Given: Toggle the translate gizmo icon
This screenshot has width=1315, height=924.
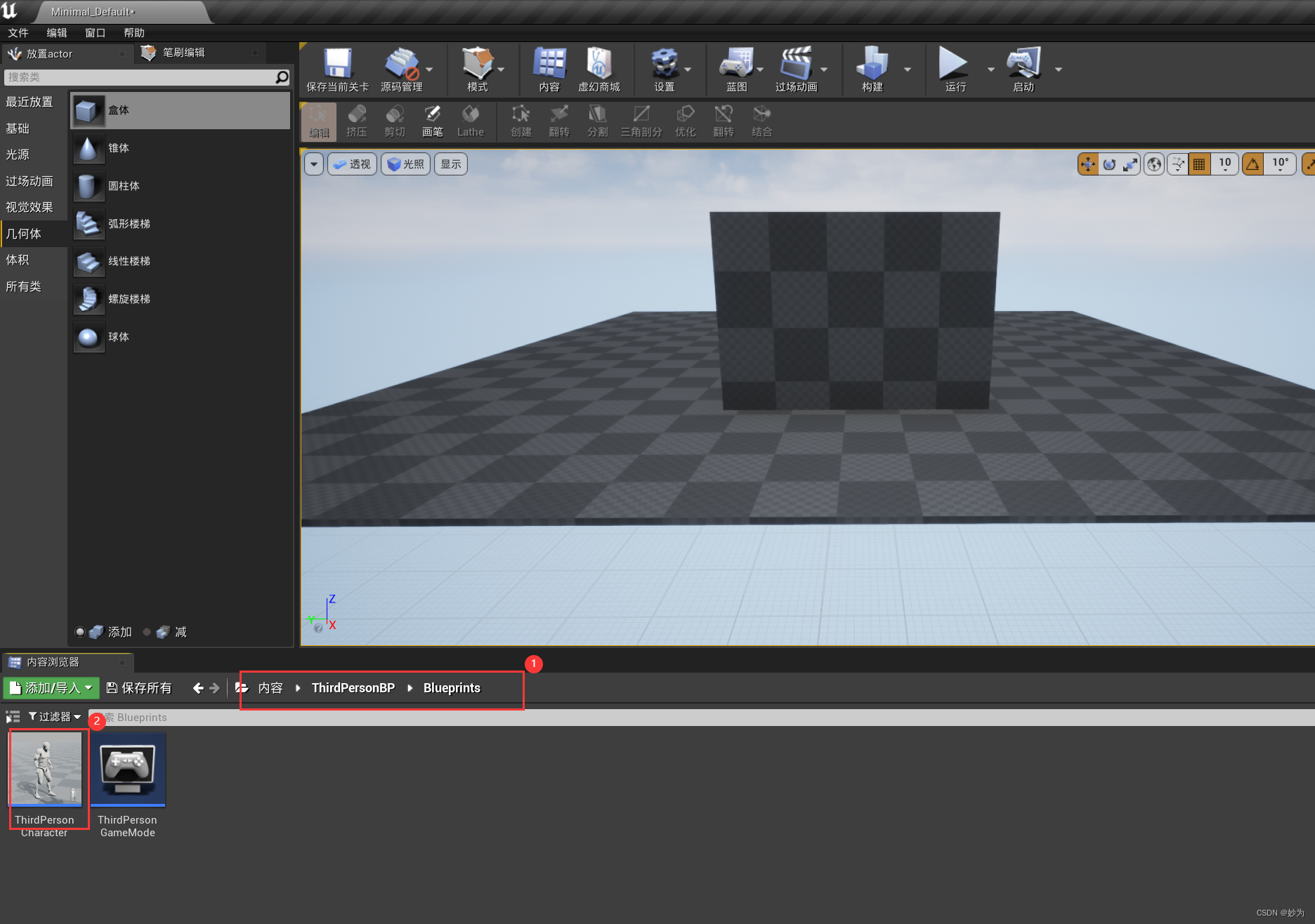Looking at the screenshot, I should coord(1088,164).
